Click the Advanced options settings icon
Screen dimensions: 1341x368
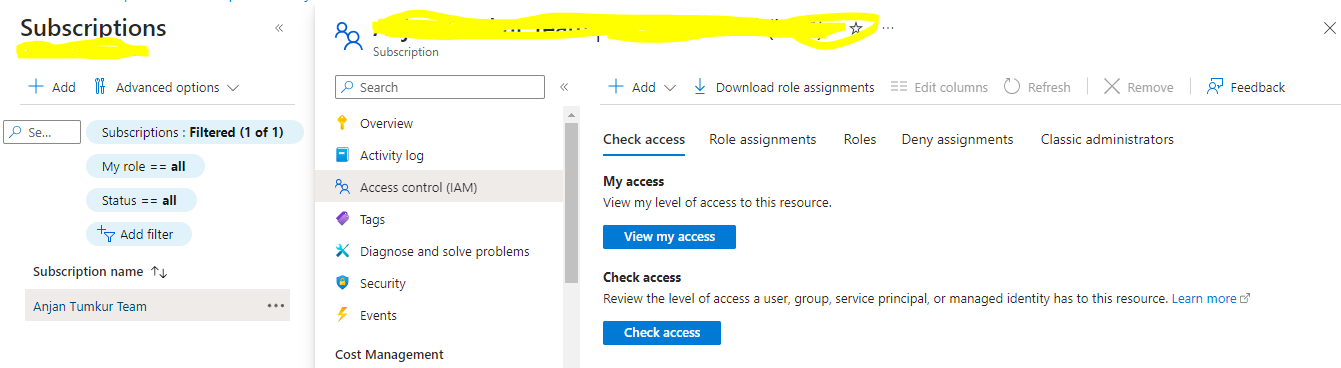point(100,87)
